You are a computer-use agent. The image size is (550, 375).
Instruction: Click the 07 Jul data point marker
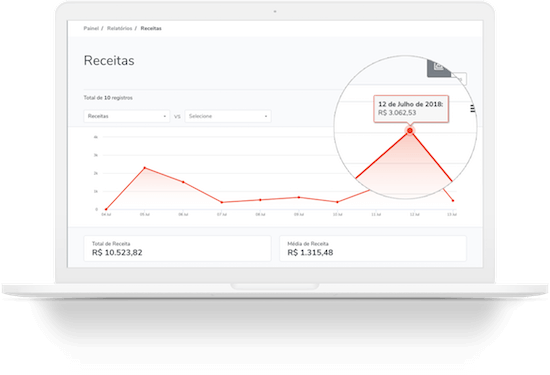pyautogui.click(x=222, y=202)
